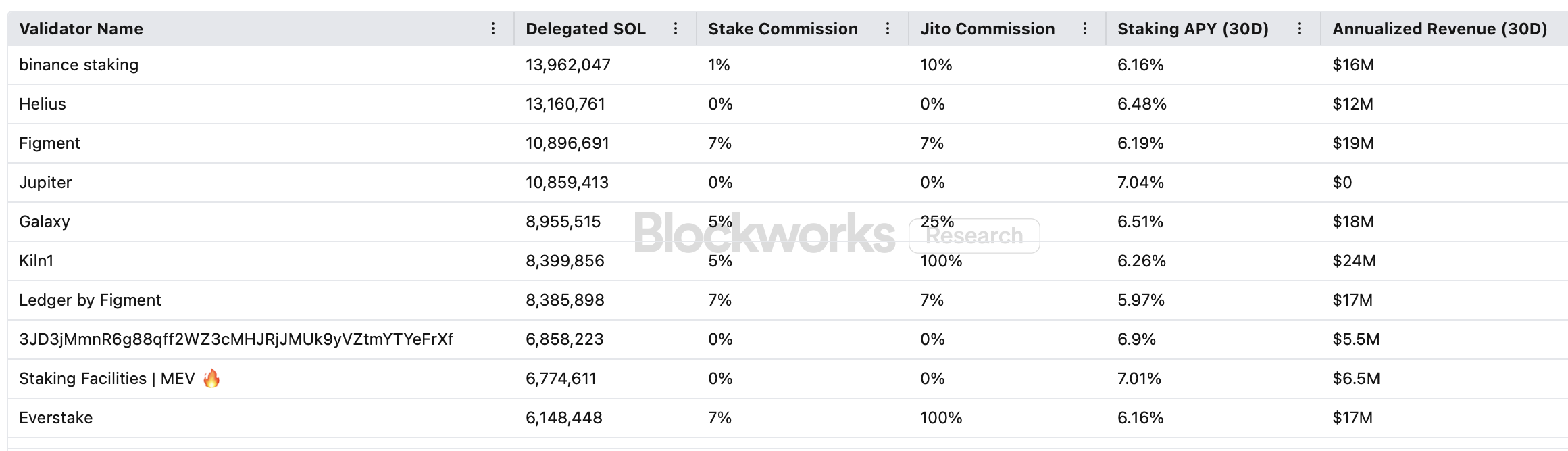Screen dimensions: 1568x451
Task: Select the Kiln1 validator entry
Action: point(36,261)
